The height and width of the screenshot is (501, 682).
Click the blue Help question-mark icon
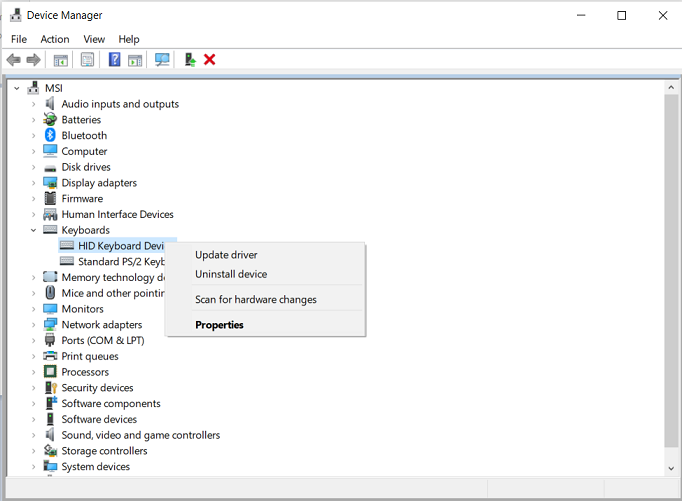114,59
